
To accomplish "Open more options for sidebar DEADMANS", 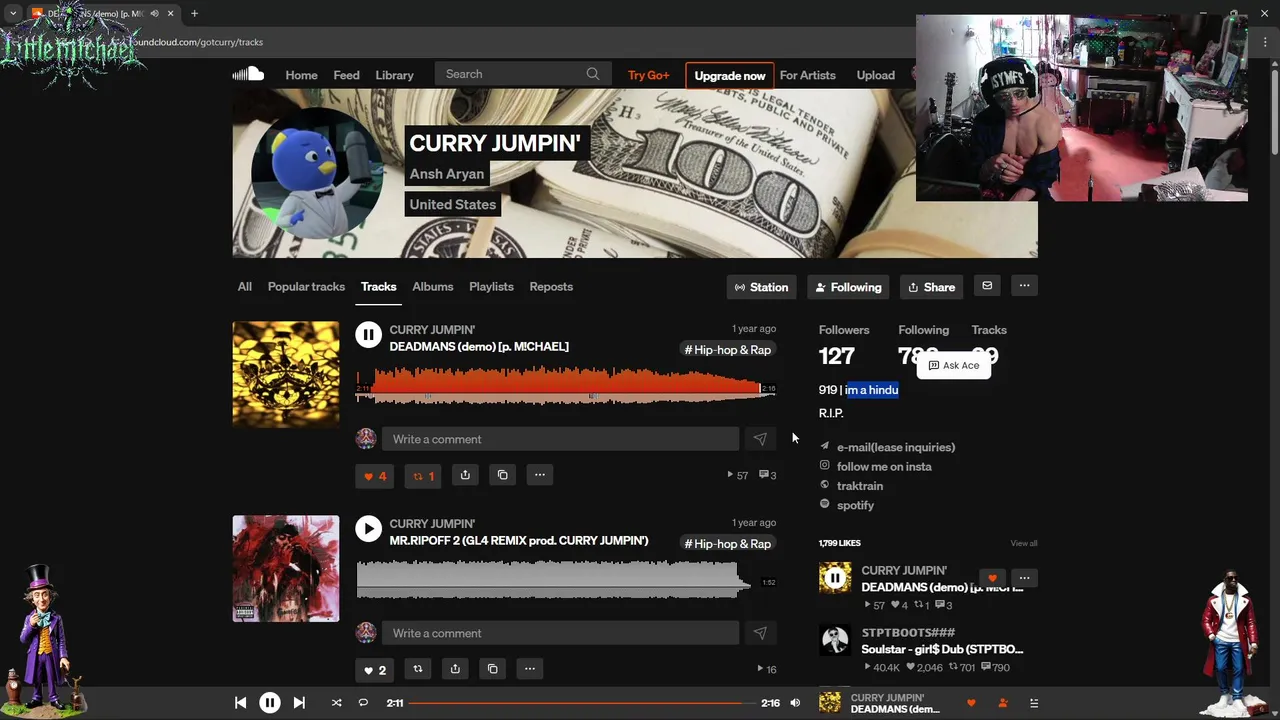I will coord(1024,578).
